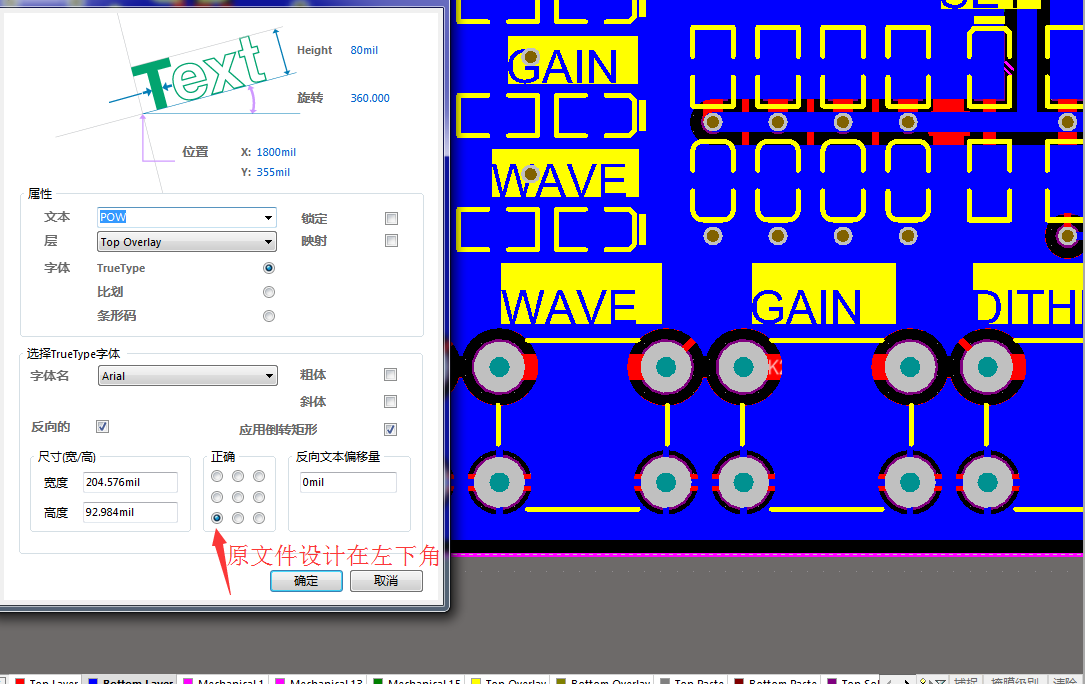Screen dimensions: 1085x684
Task: Click the 反向文本偏移量 field showing 0mil
Action: [347, 483]
